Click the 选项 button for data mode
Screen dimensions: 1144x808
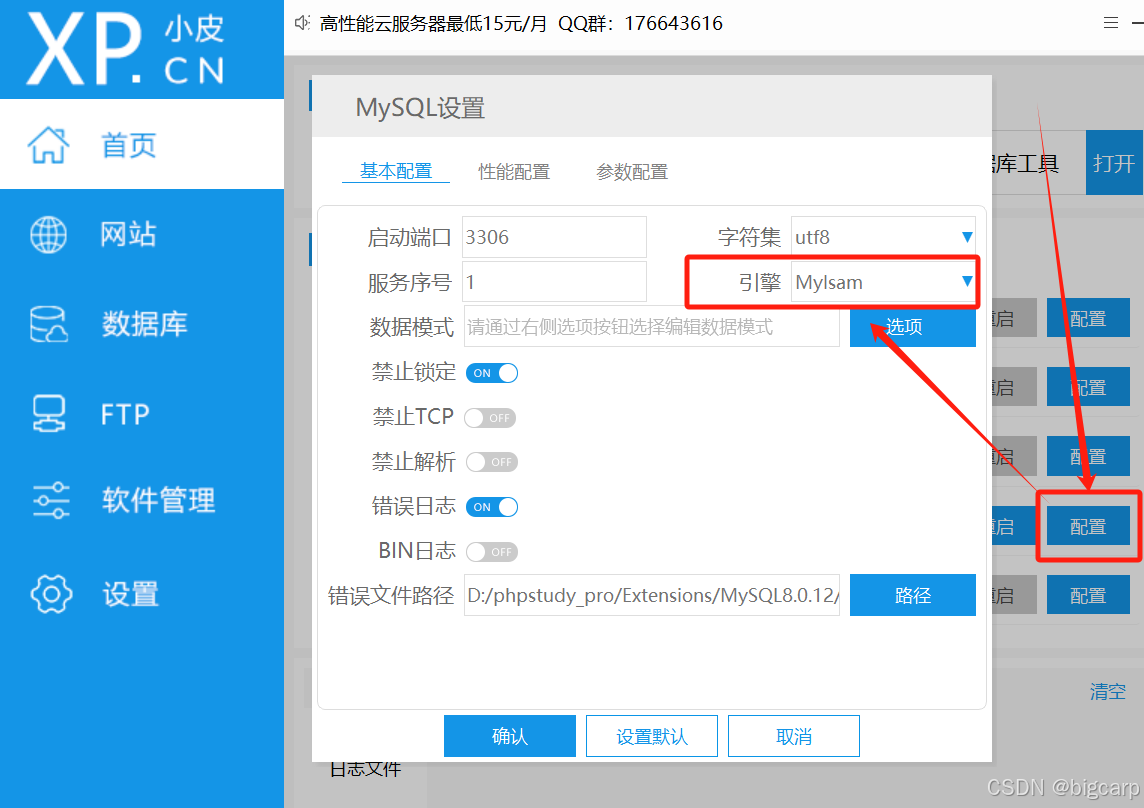913,326
